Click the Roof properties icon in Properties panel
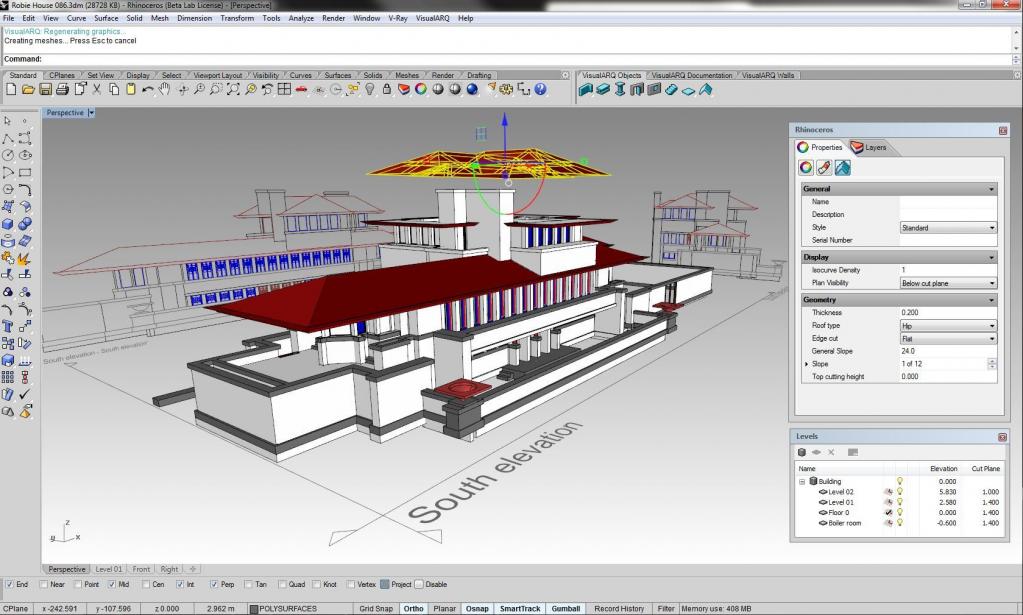Viewport: 1023px width, 615px height. [x=842, y=168]
